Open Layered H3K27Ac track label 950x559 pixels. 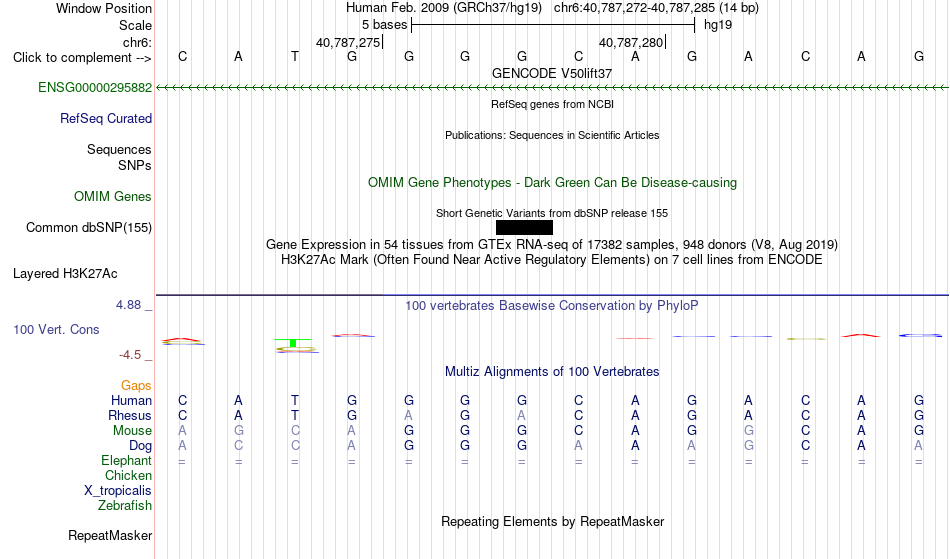[65, 273]
